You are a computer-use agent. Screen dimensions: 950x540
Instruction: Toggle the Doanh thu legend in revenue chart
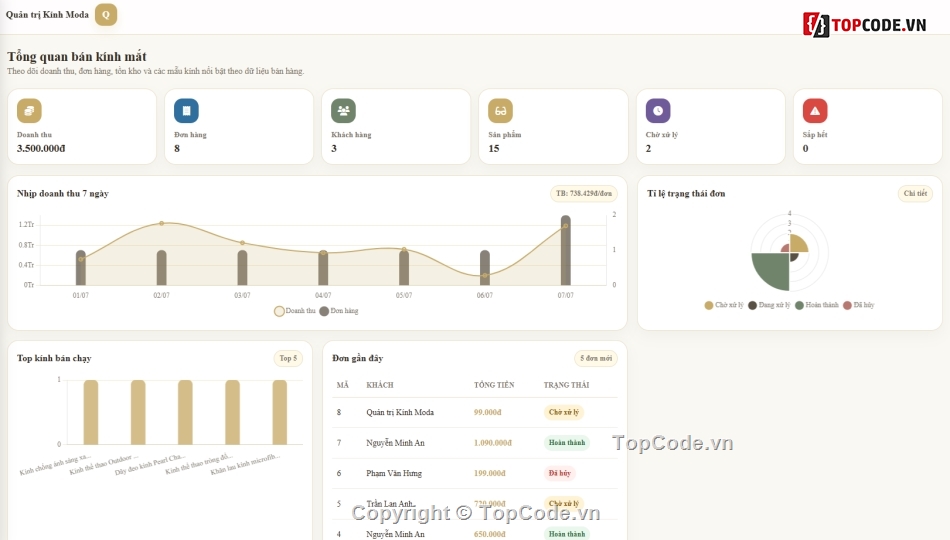tap(295, 311)
